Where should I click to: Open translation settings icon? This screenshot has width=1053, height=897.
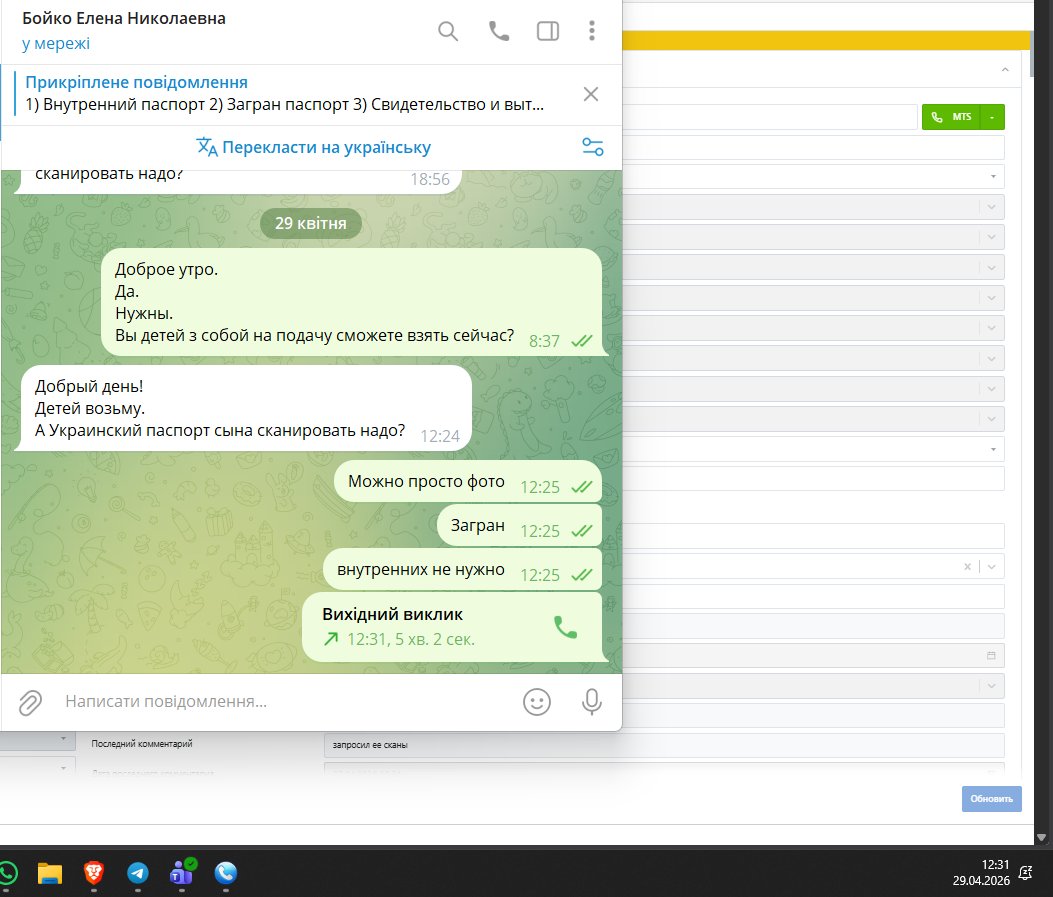[x=592, y=147]
